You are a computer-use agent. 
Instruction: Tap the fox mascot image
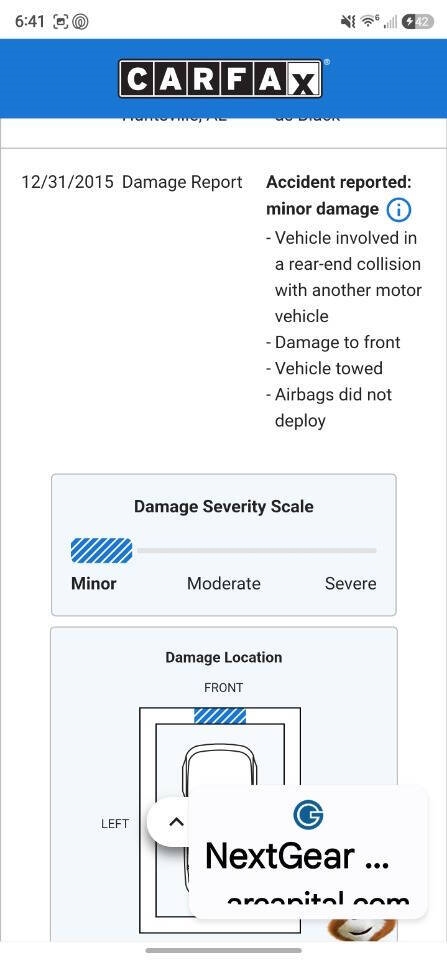(362, 929)
